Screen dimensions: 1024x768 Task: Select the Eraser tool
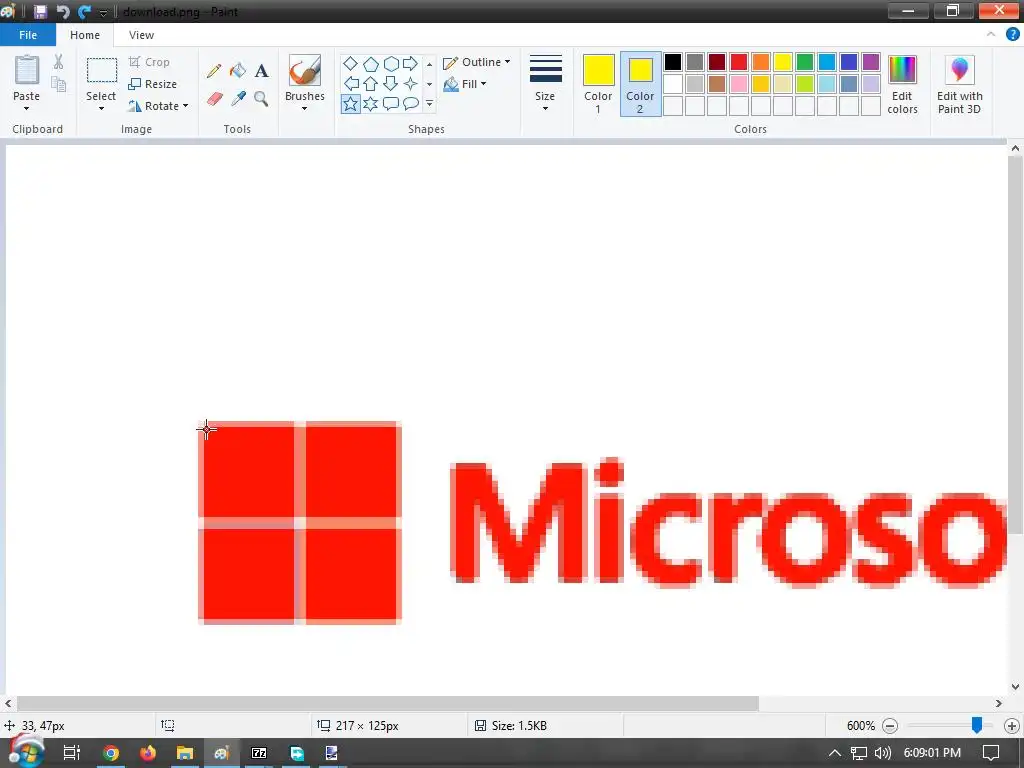214,99
